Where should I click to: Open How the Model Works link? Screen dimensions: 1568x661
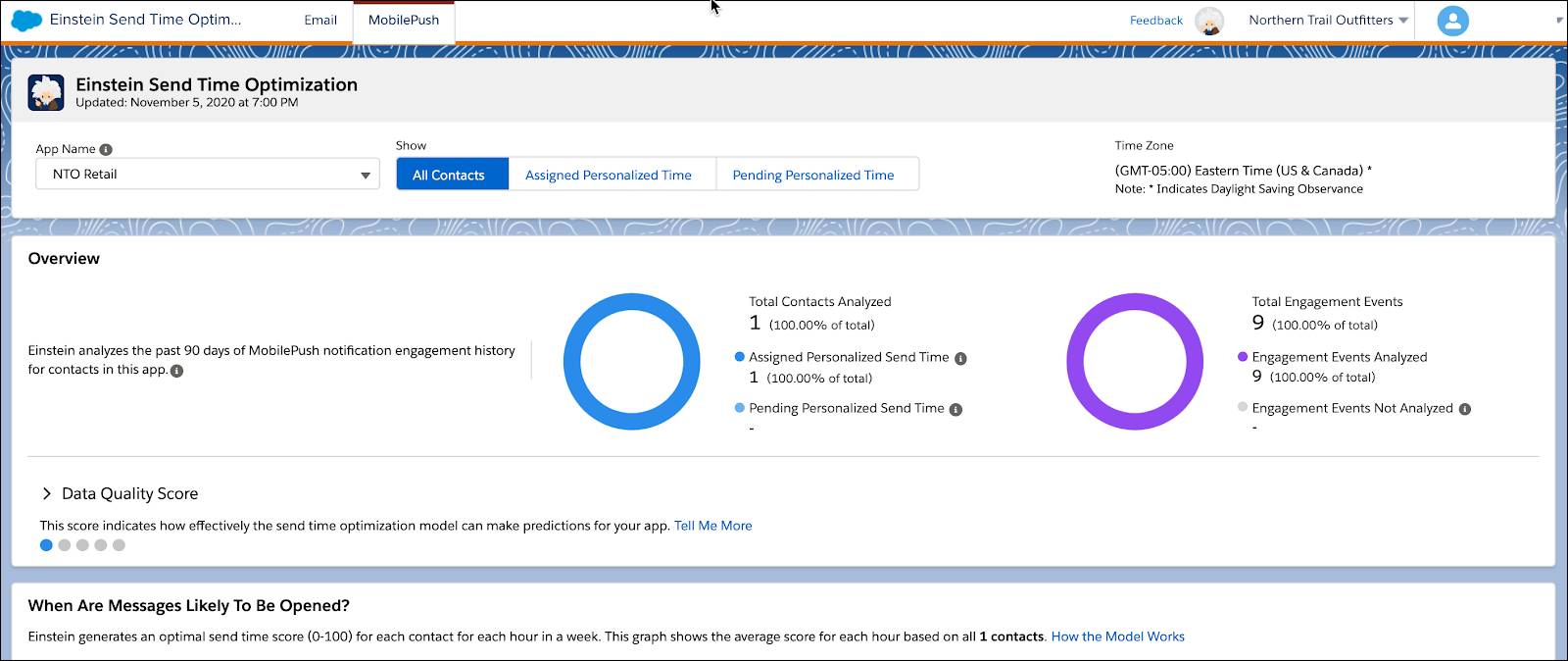[x=1118, y=636]
